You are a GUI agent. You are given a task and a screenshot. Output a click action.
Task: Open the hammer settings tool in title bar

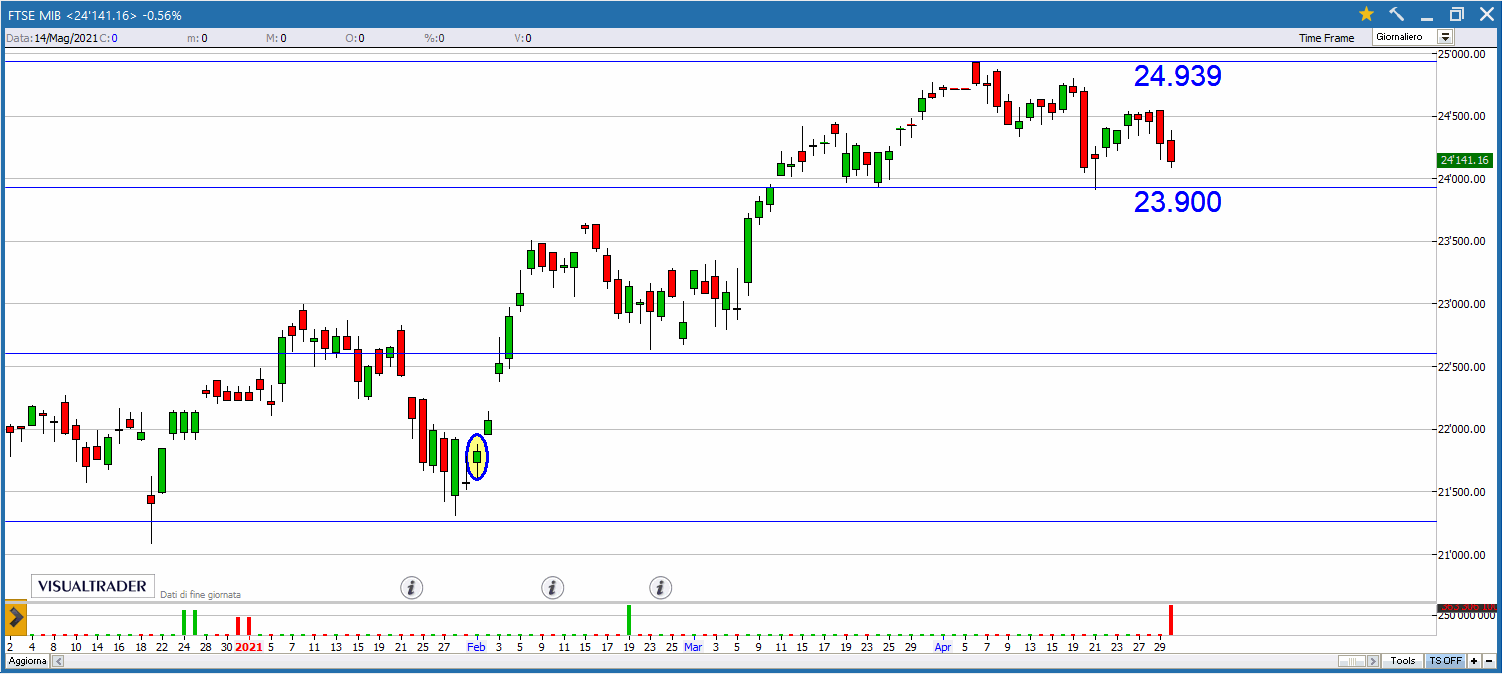(x=1397, y=14)
